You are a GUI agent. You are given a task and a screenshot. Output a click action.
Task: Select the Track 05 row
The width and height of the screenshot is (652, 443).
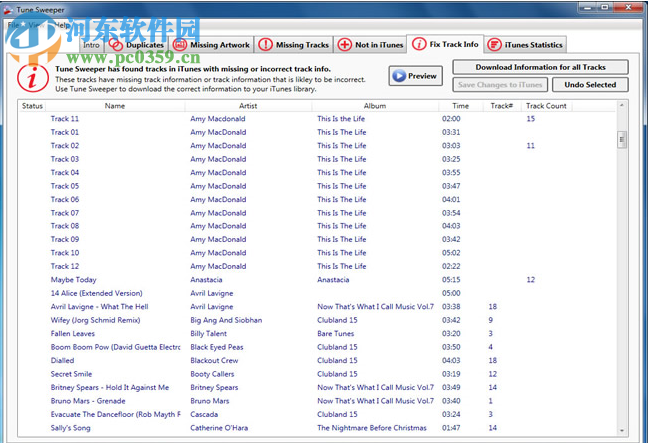pos(316,186)
